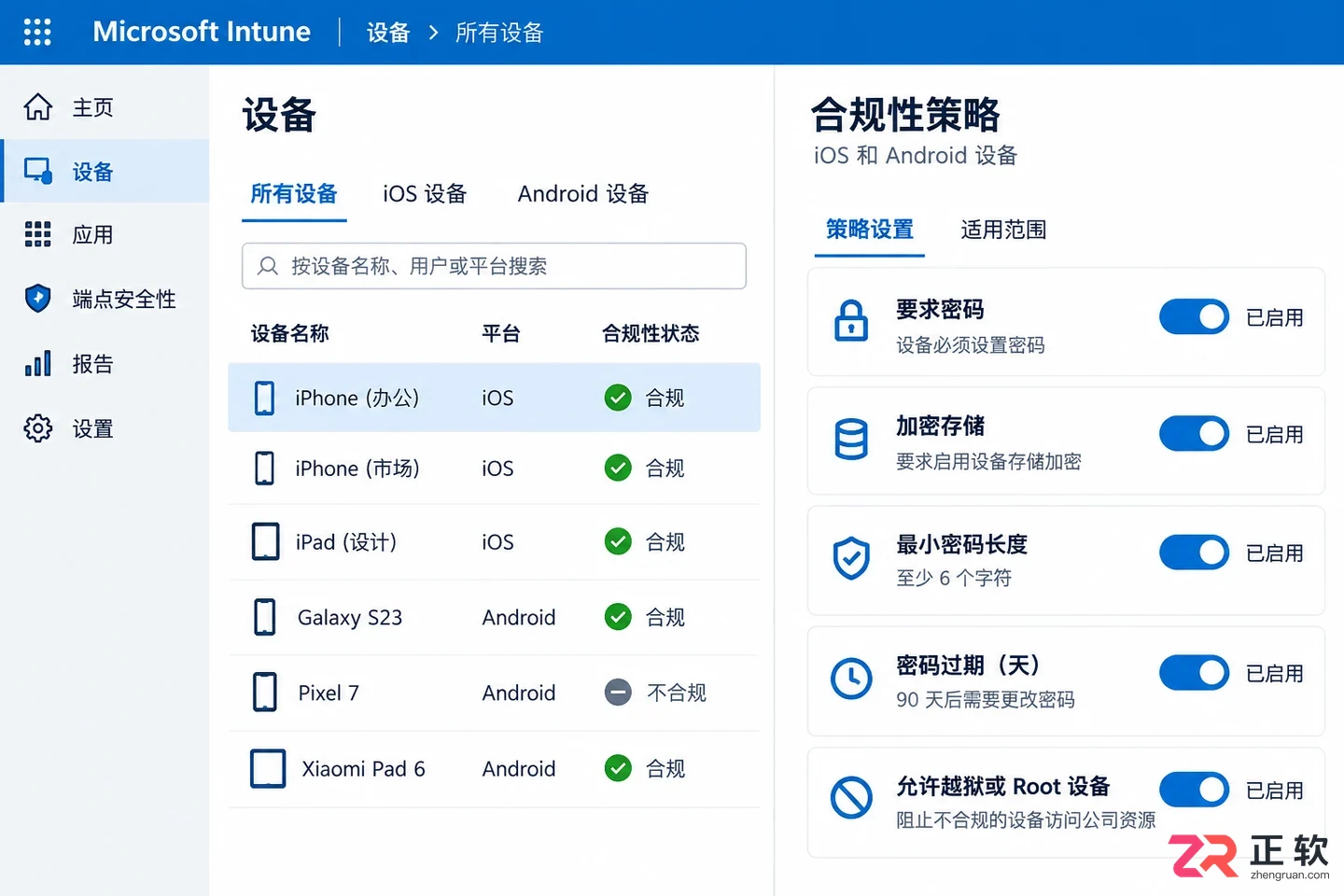This screenshot has height=896, width=1344.
Task: Toggle the 要求密码 switch
Action: pyautogui.click(x=1195, y=317)
